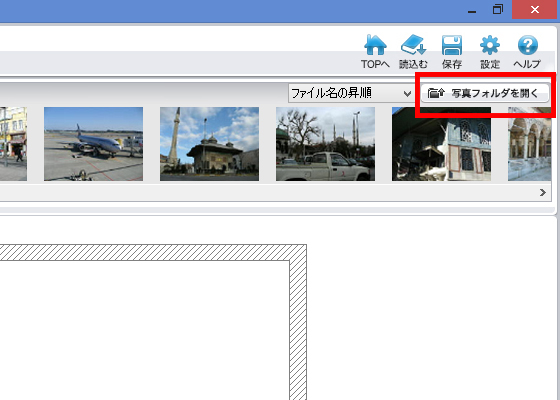The height and width of the screenshot is (400, 560).
Task: Open 設定 settings gear
Action: point(490,52)
